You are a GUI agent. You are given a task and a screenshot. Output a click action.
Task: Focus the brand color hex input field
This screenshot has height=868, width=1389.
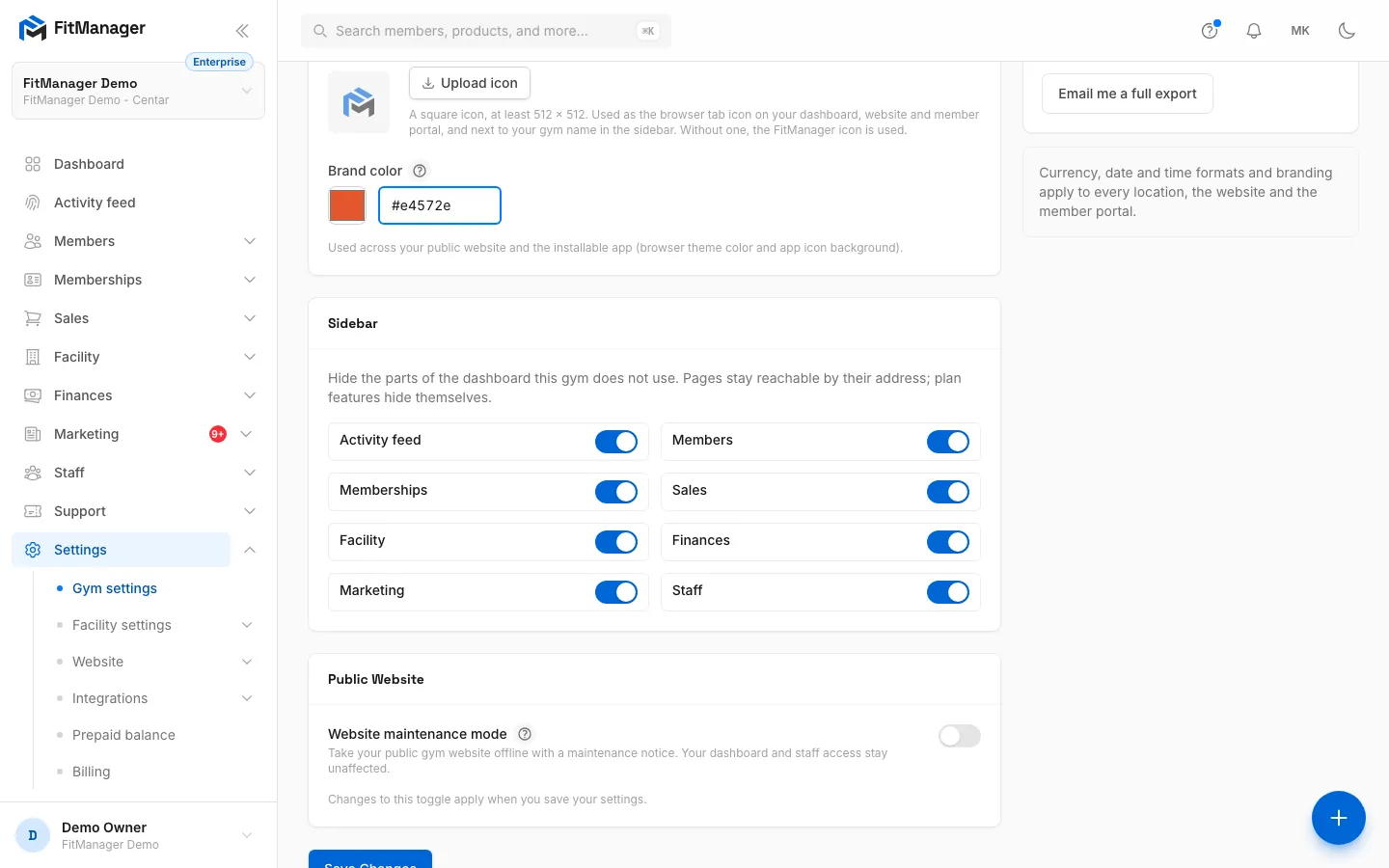pyautogui.click(x=440, y=205)
